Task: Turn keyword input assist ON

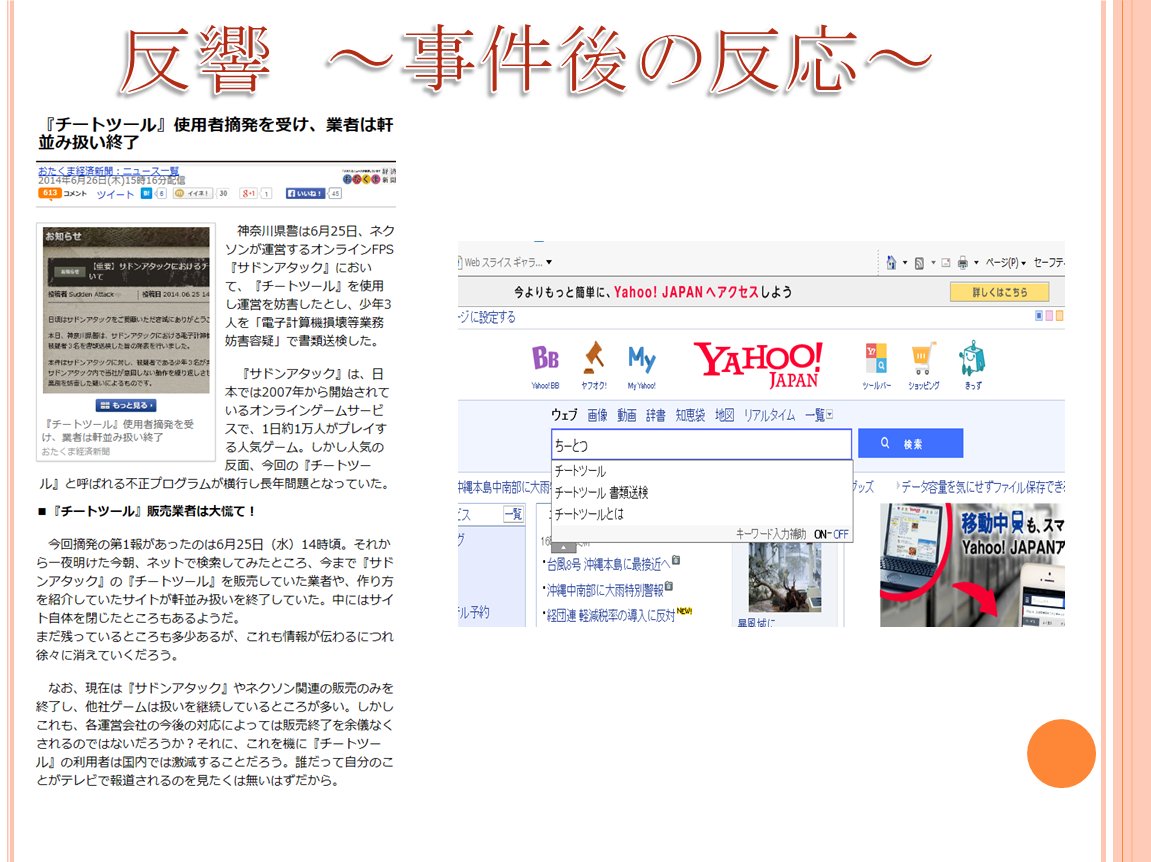Action: pos(821,535)
